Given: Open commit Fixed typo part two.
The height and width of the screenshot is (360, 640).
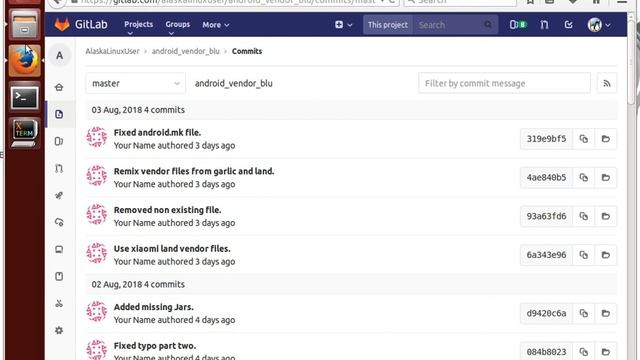Looking at the screenshot, I should 155,346.
